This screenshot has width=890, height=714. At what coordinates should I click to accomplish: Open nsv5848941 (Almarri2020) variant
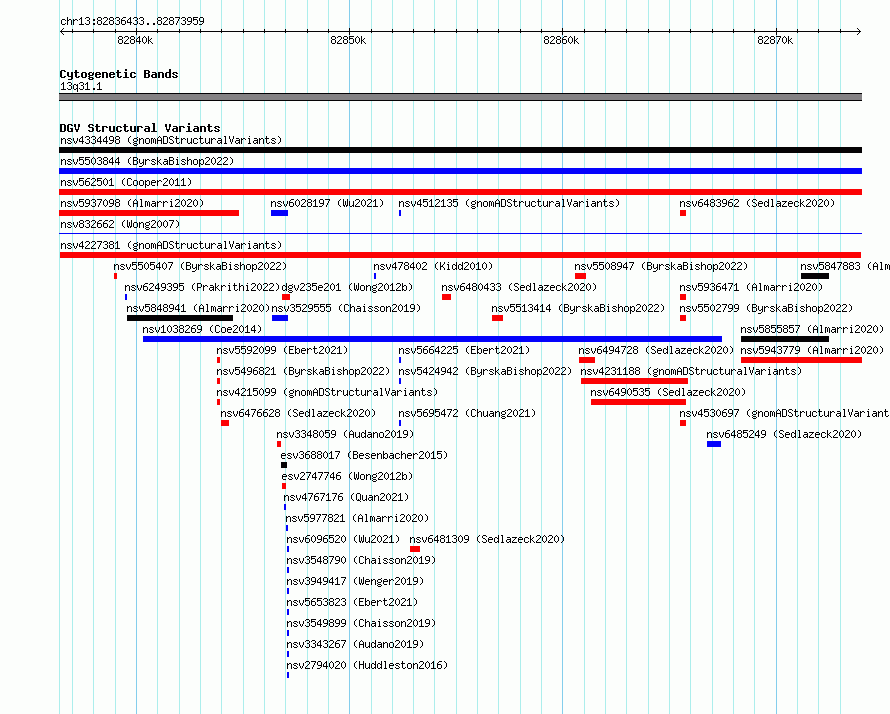point(198,308)
